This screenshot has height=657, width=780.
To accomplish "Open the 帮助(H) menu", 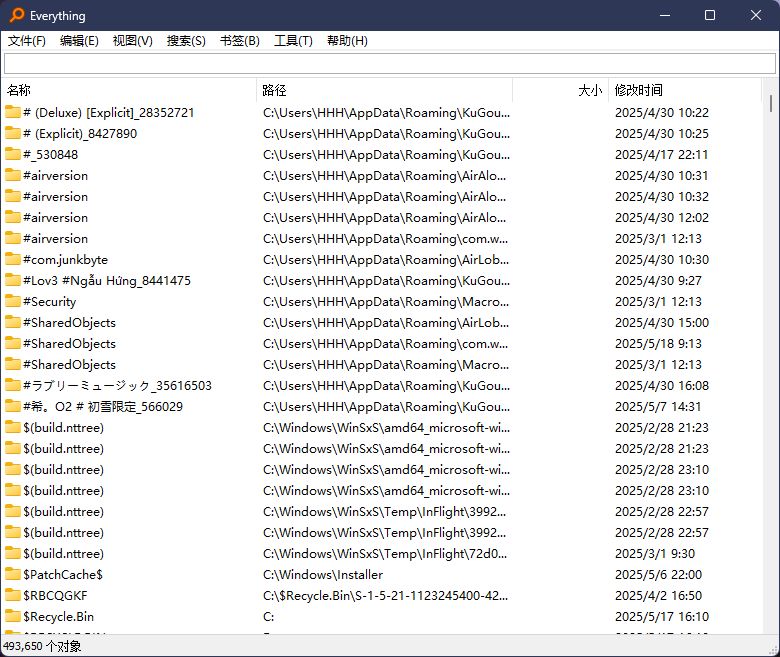I will [347, 41].
